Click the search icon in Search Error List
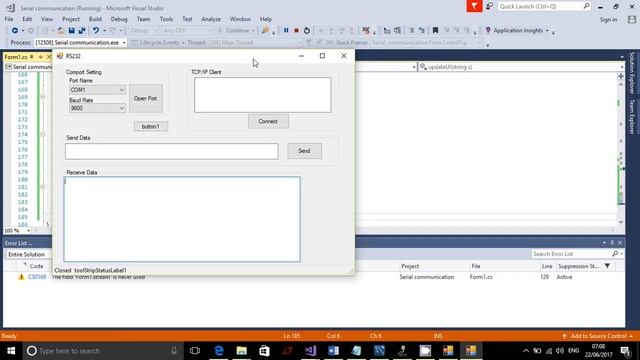This screenshot has height=360, width=640. [615, 254]
